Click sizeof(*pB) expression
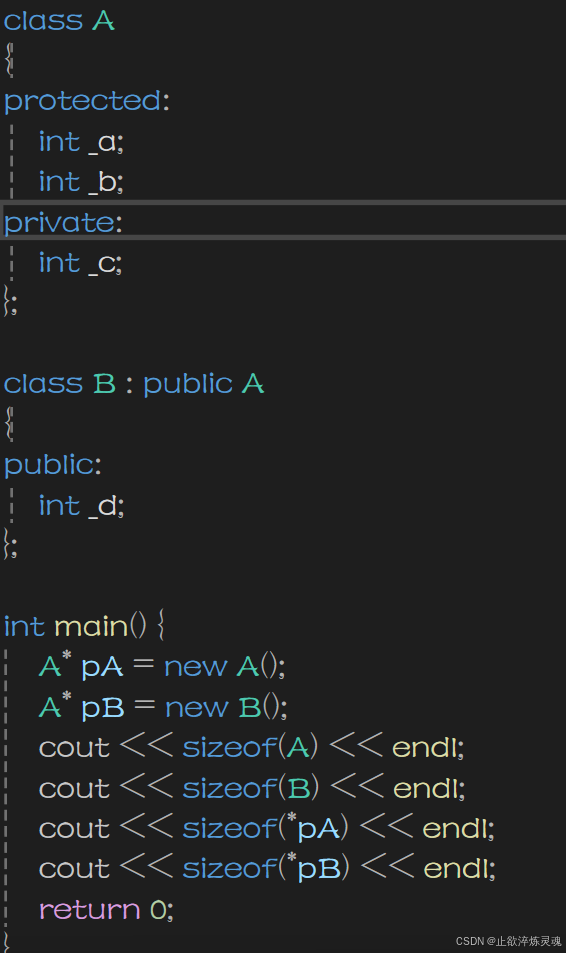This screenshot has width=566, height=953. click(266, 869)
